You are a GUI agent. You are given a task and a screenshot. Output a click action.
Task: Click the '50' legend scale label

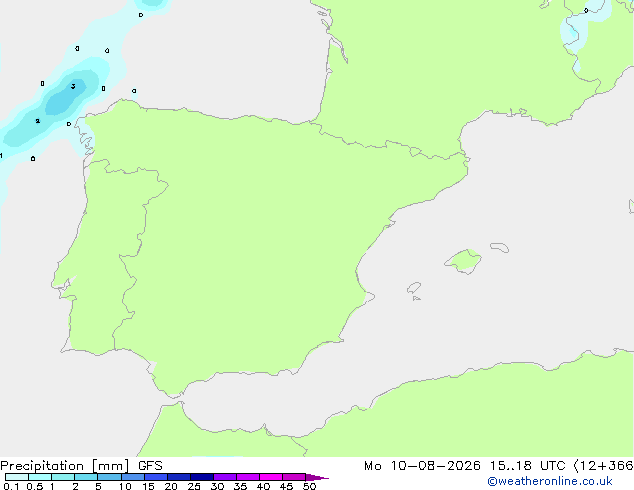click(x=309, y=486)
